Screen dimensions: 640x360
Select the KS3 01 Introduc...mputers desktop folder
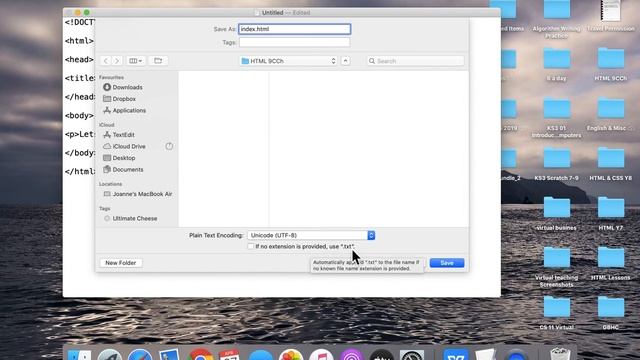(x=556, y=118)
